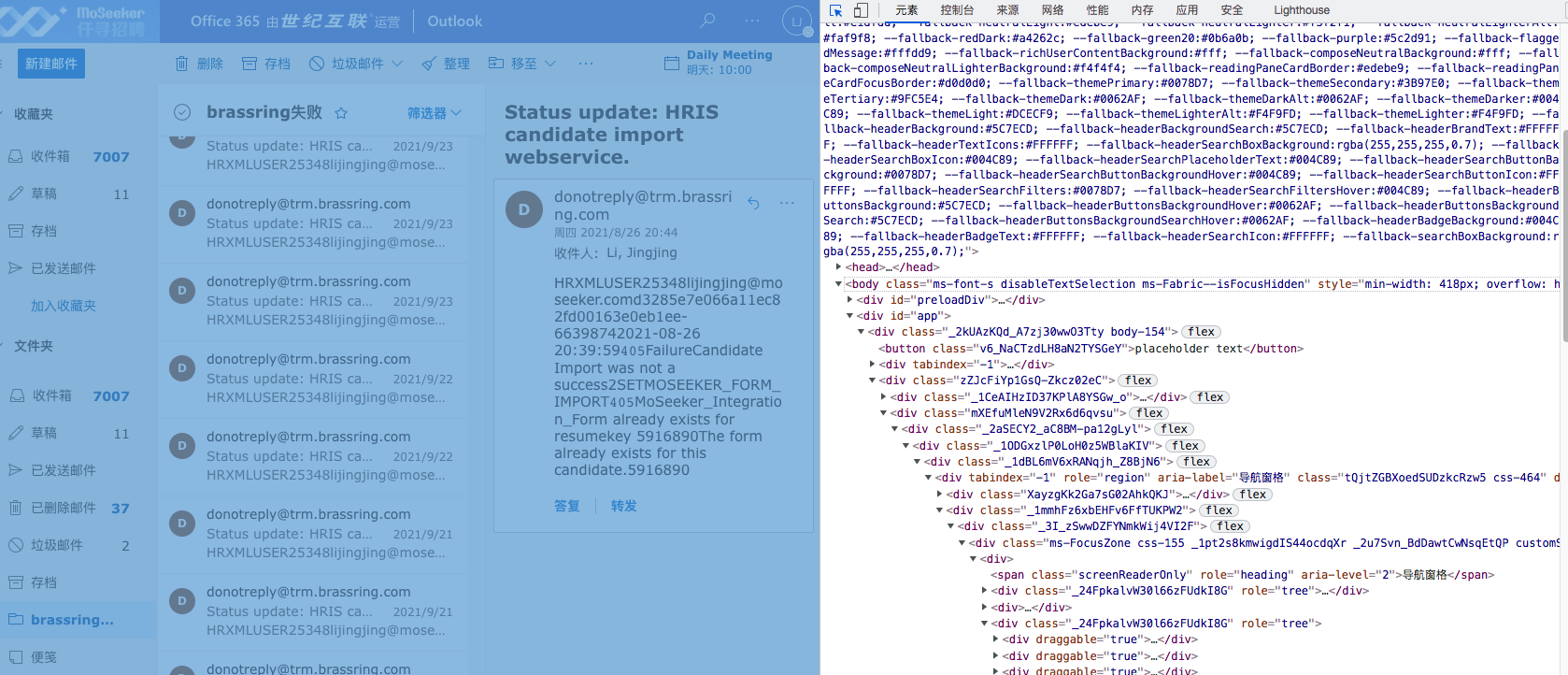Mark as junk with 垃圾邮件 toolbar icon

tap(317, 64)
